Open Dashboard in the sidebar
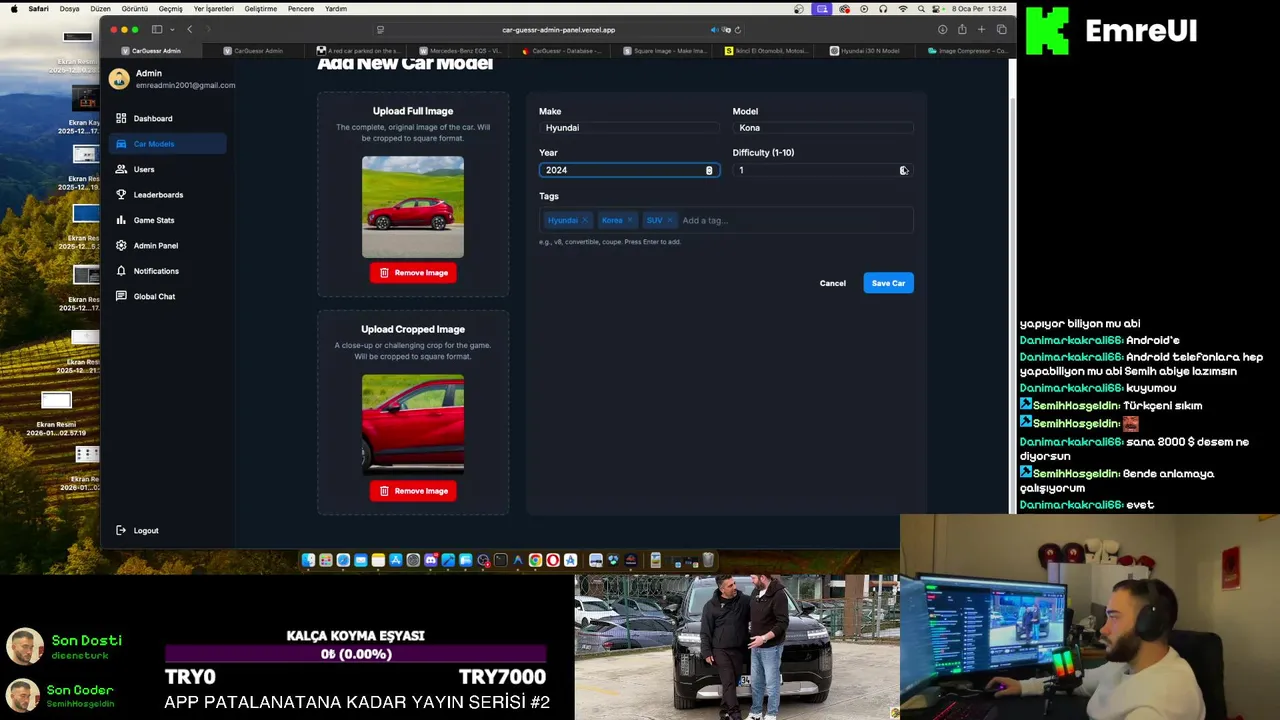 pos(167,118)
